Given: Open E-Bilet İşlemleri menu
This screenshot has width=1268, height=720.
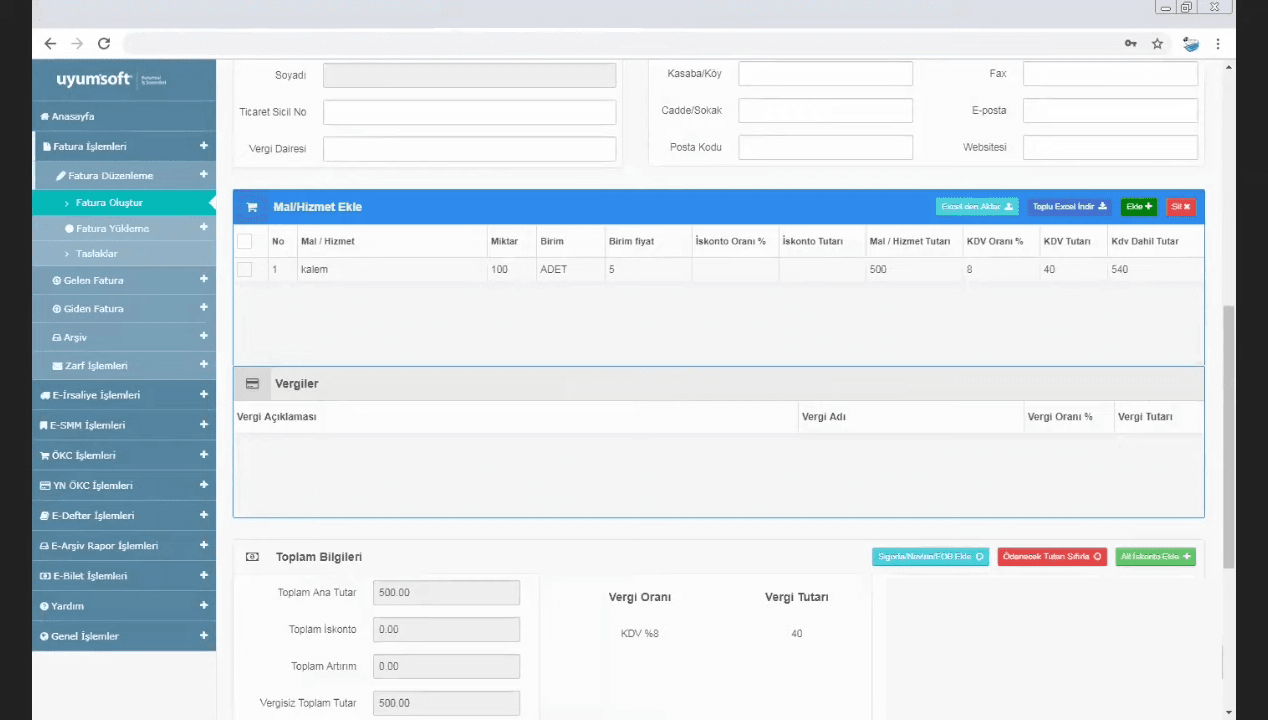Looking at the screenshot, I should click(x=124, y=576).
